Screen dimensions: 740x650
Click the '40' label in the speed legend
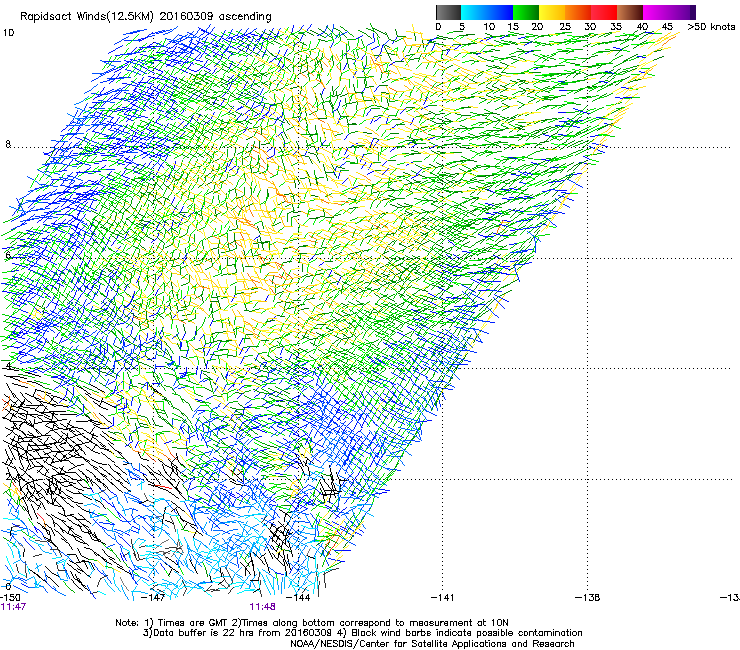click(642, 27)
